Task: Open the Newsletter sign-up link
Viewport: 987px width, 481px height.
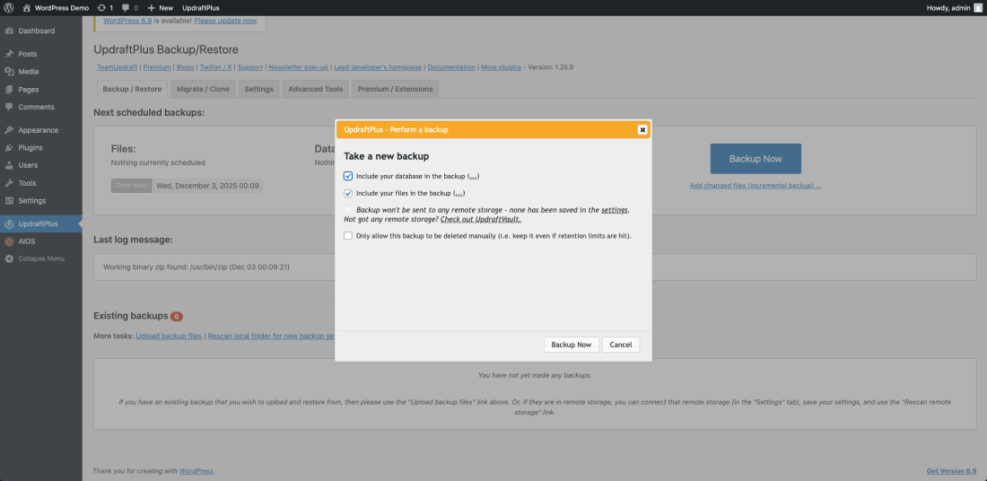Action: click(298, 67)
